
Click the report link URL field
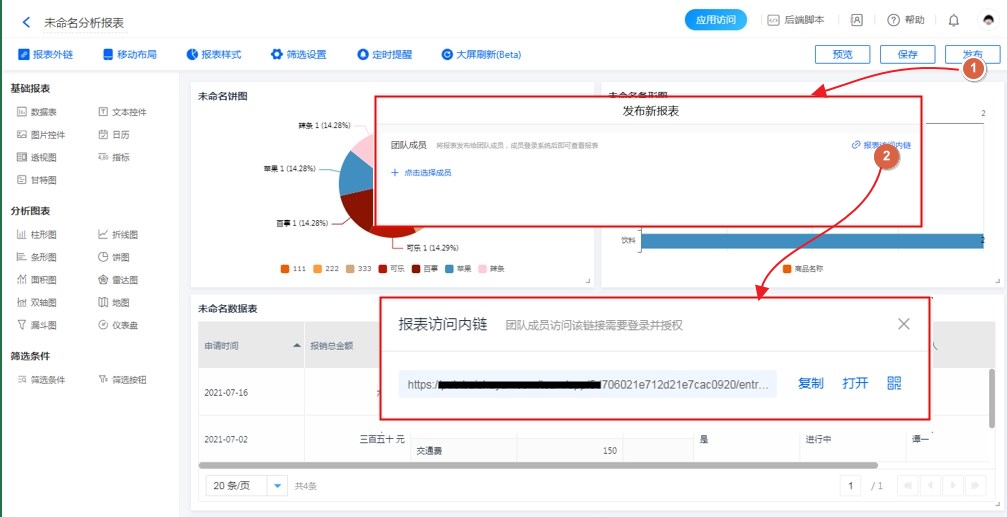[x=587, y=384]
